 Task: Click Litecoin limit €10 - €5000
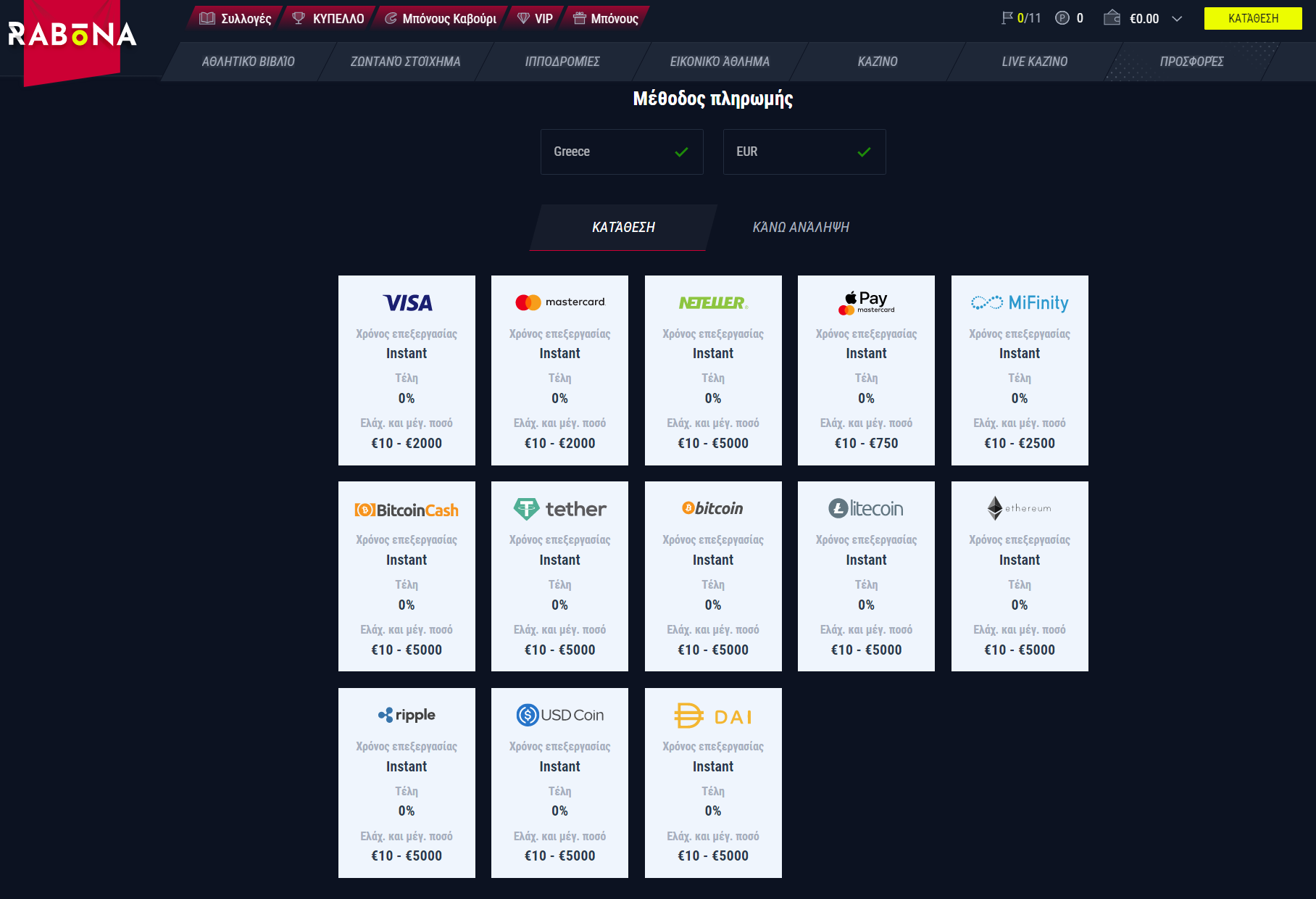[867, 650]
